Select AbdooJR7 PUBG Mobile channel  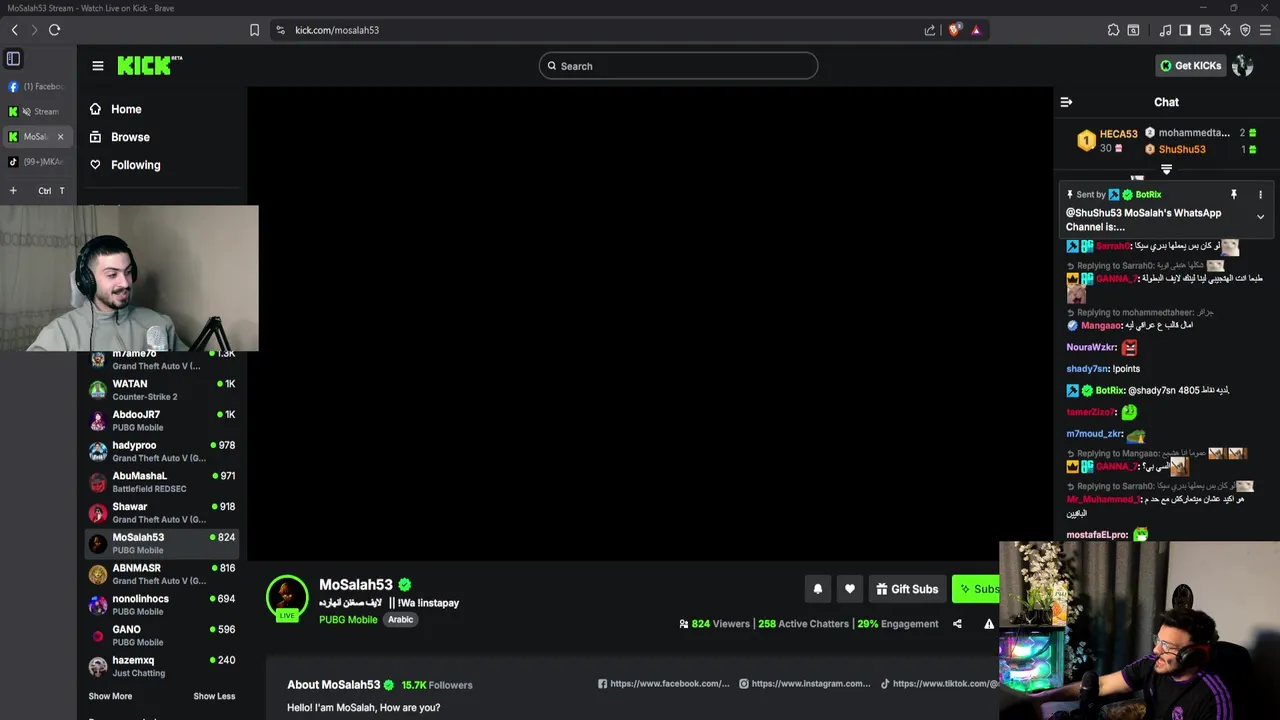point(162,421)
